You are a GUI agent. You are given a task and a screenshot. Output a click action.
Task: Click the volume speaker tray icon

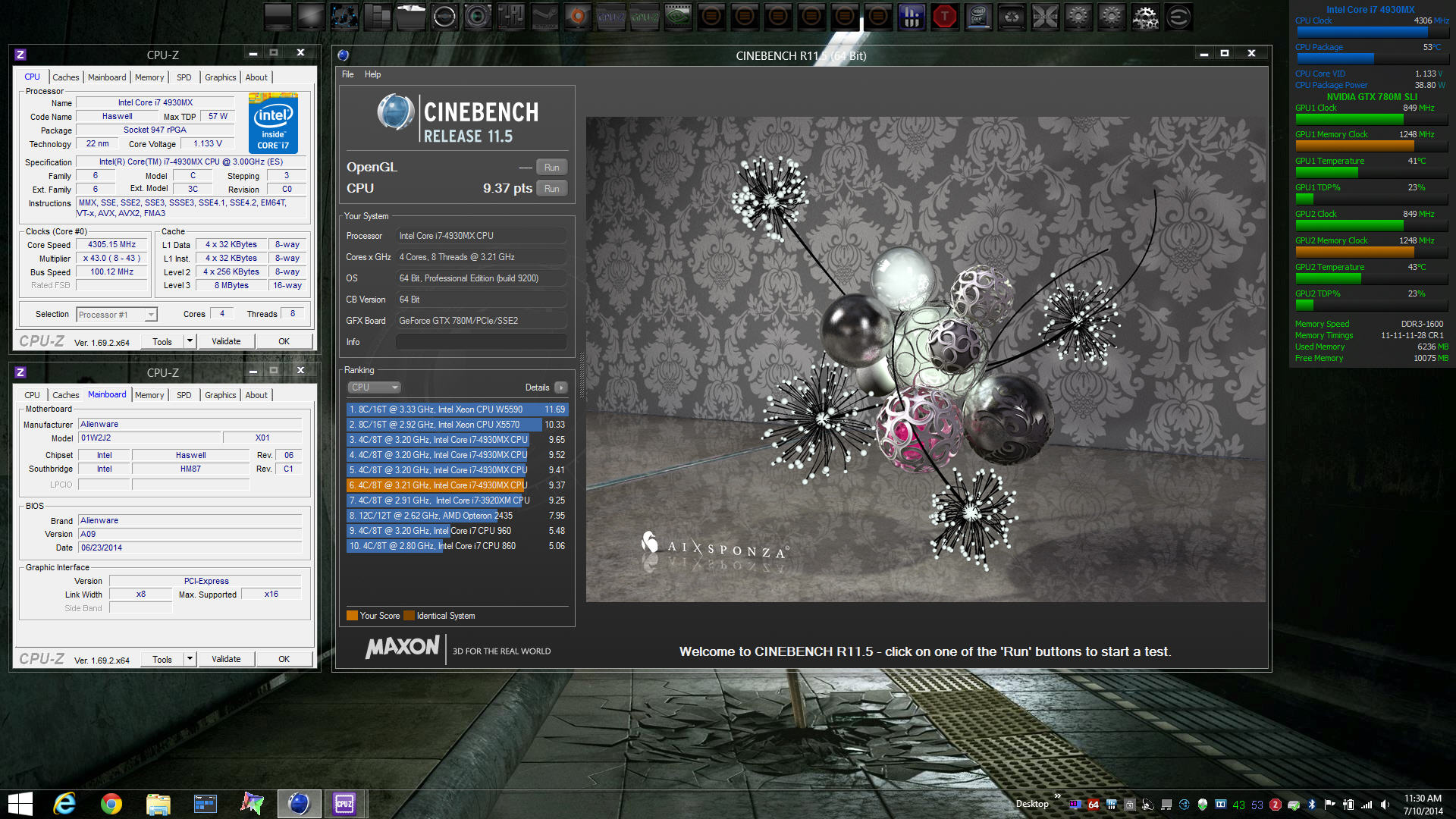(1385, 805)
